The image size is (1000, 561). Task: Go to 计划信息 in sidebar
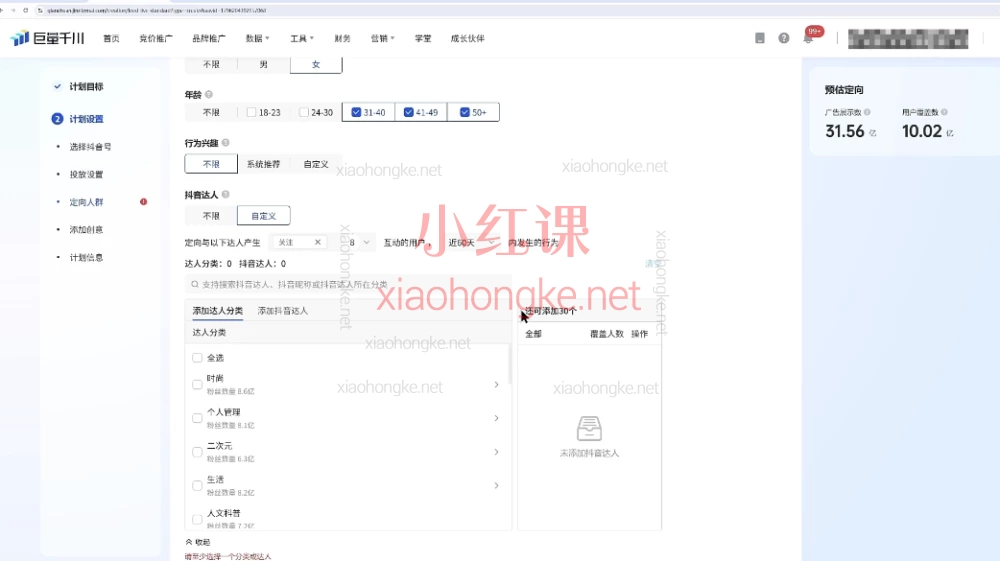click(86, 258)
